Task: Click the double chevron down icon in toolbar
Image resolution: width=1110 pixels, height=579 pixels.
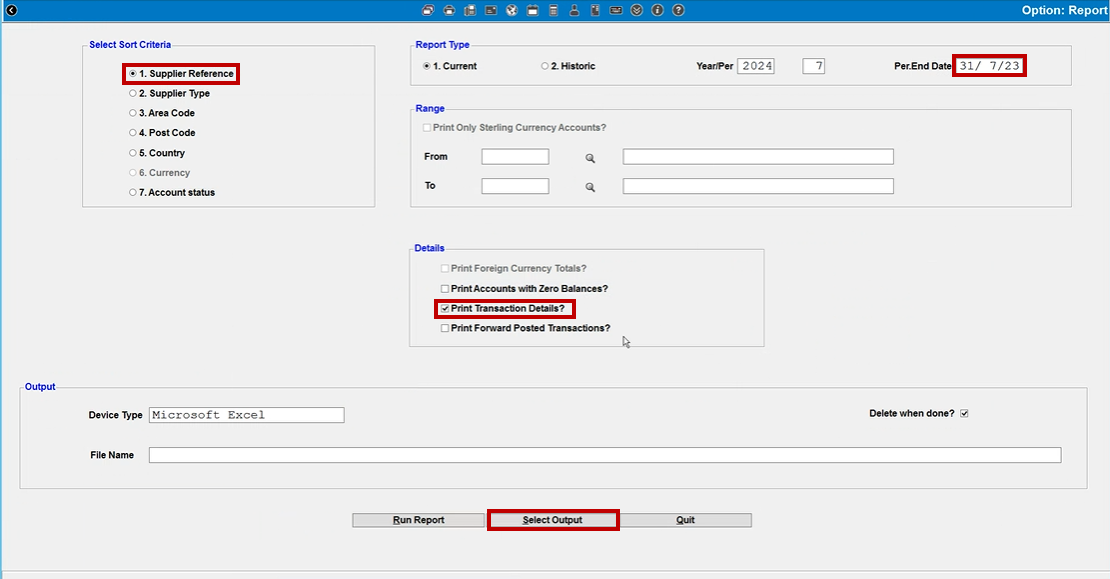Action: click(636, 10)
